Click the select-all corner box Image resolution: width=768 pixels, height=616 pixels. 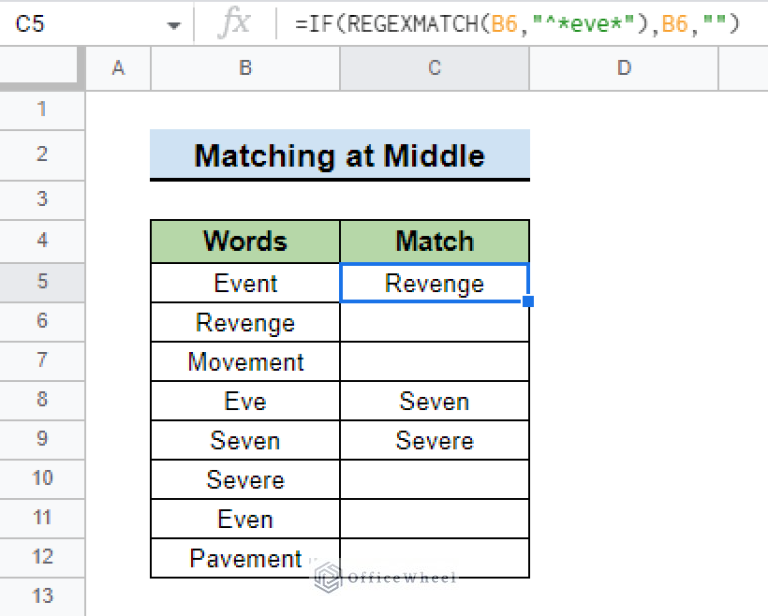(42, 68)
